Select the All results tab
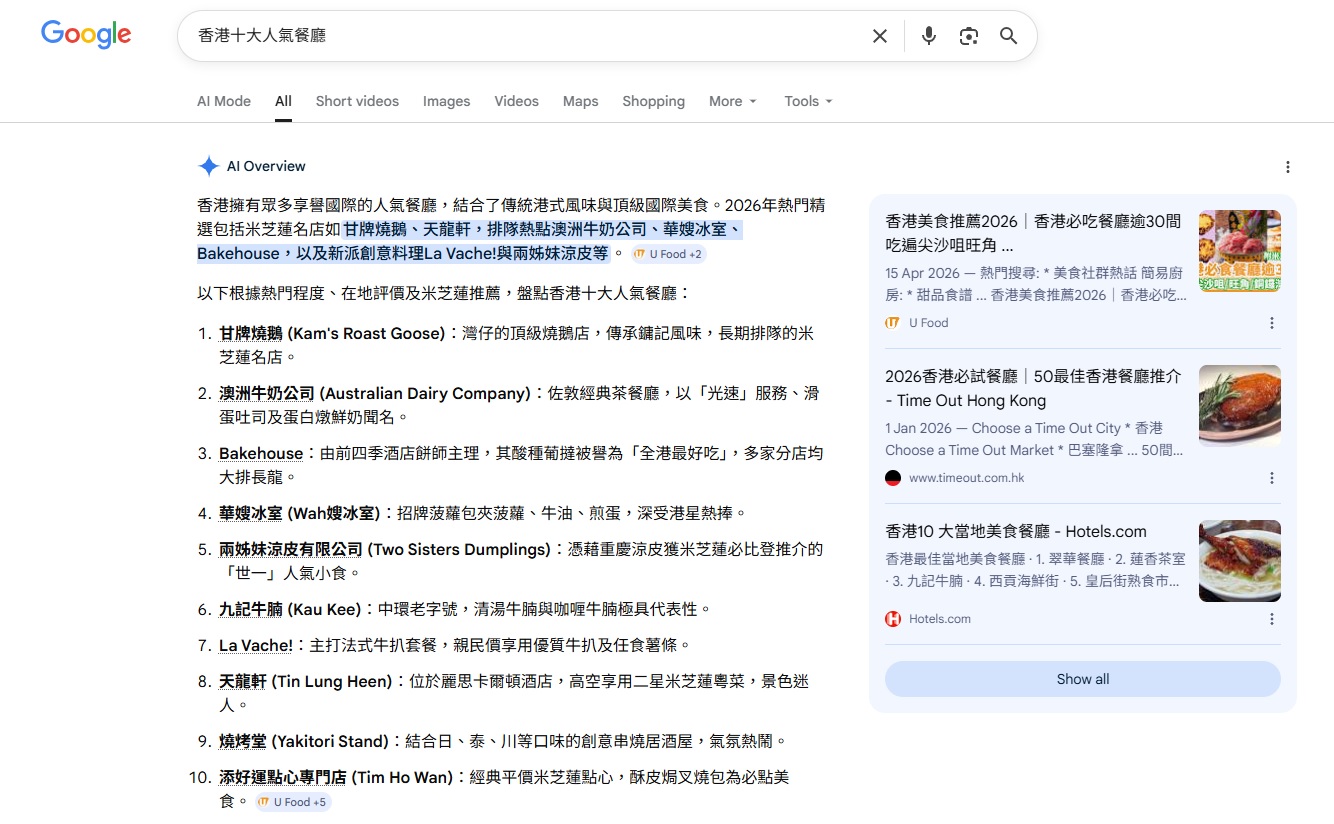The image size is (1334, 824). click(x=283, y=101)
